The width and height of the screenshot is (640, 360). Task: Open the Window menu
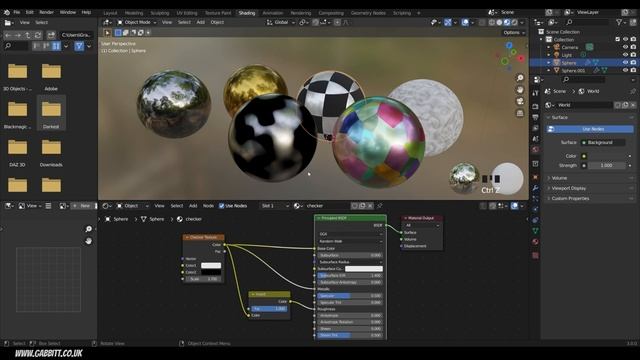68,12
